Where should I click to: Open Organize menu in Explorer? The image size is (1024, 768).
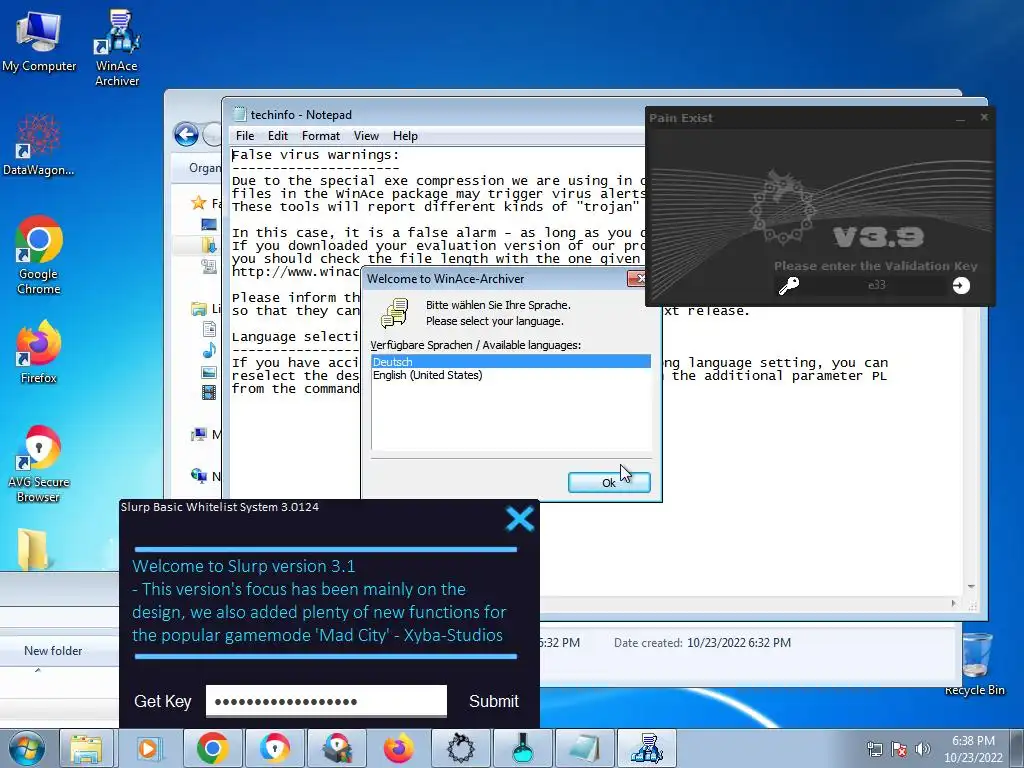(x=204, y=168)
